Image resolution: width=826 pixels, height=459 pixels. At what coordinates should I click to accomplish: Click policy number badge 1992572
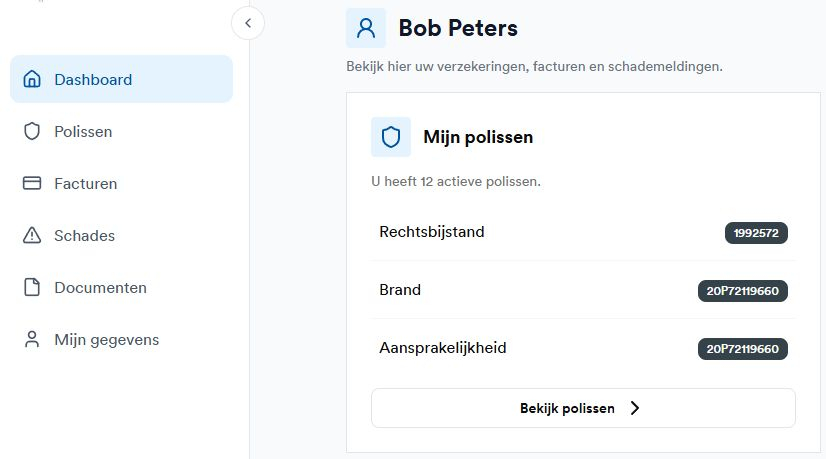coord(756,233)
